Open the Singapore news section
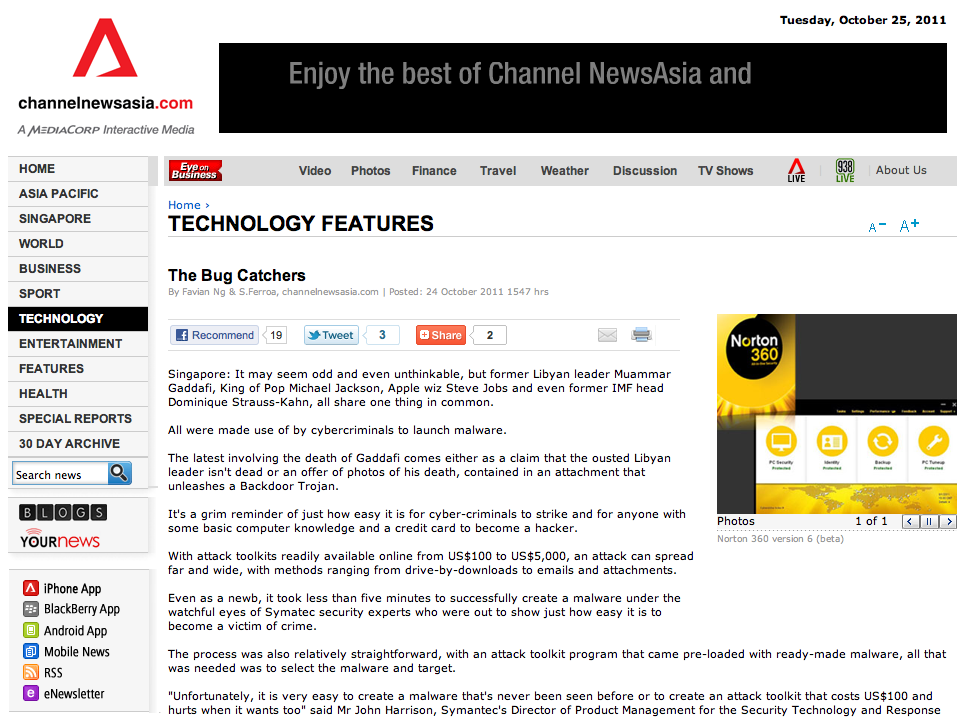 [x=55, y=219]
